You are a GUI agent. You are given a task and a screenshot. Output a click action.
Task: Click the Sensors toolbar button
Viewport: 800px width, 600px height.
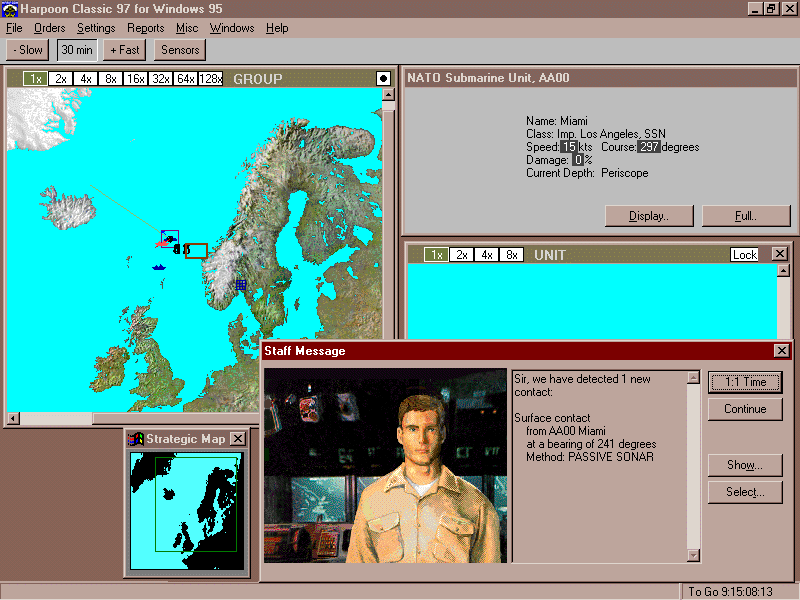[180, 50]
